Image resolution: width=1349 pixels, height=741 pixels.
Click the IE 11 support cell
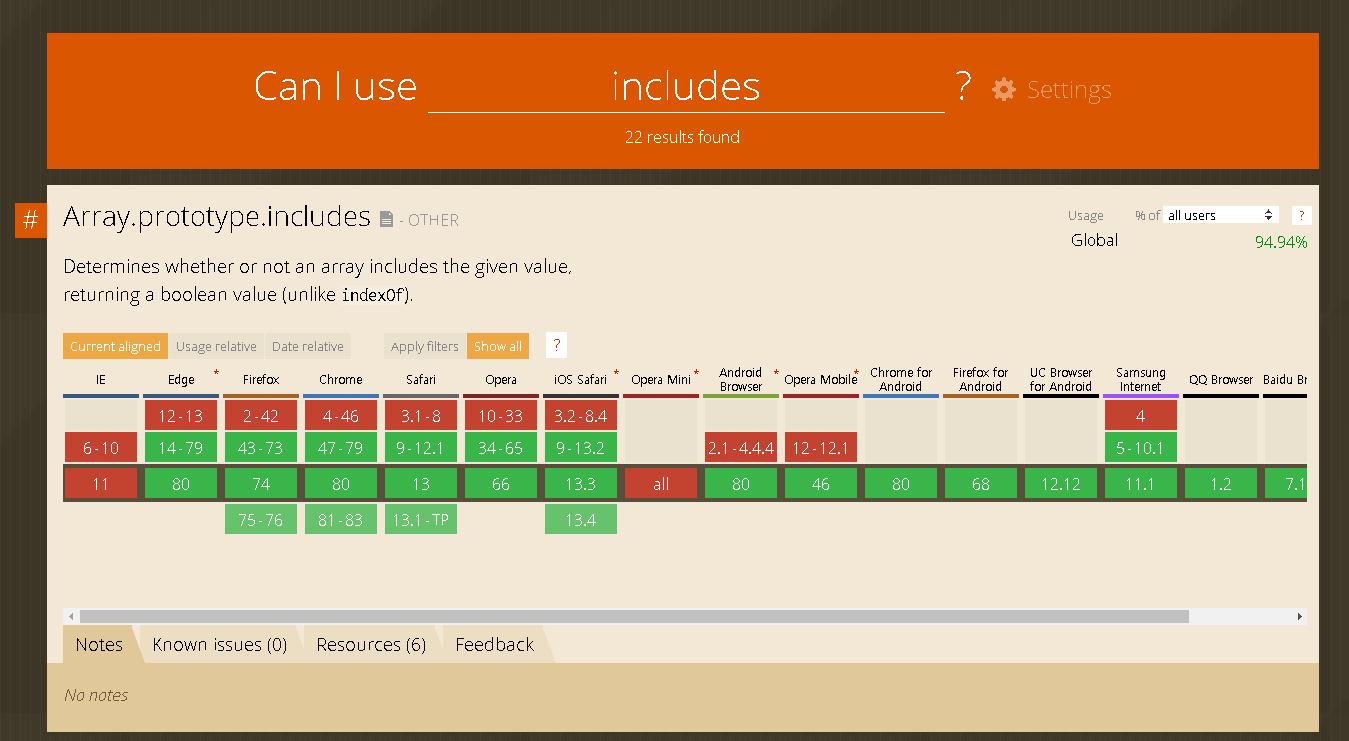click(x=101, y=484)
